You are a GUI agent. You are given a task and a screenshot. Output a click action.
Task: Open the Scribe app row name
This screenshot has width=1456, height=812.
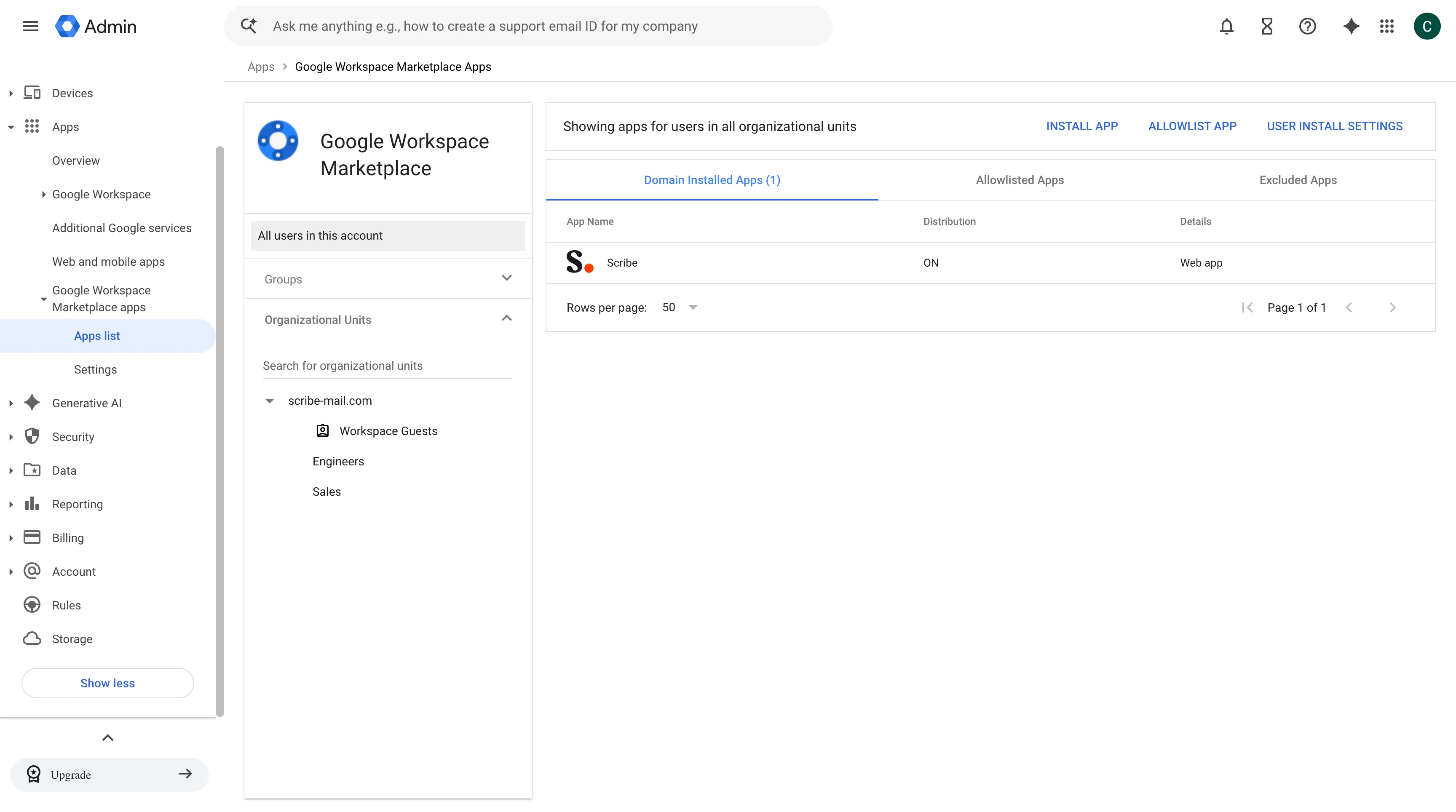622,263
